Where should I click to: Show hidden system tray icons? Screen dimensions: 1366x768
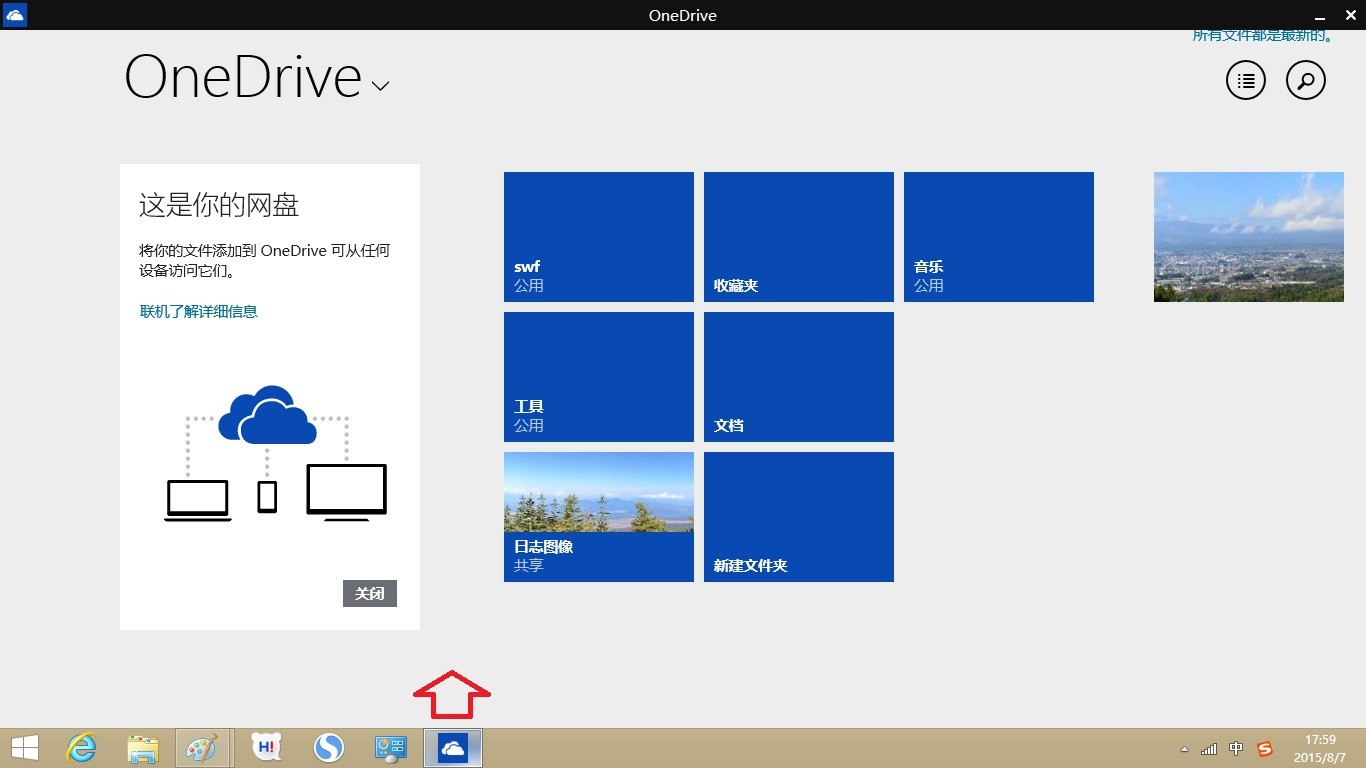[1185, 749]
